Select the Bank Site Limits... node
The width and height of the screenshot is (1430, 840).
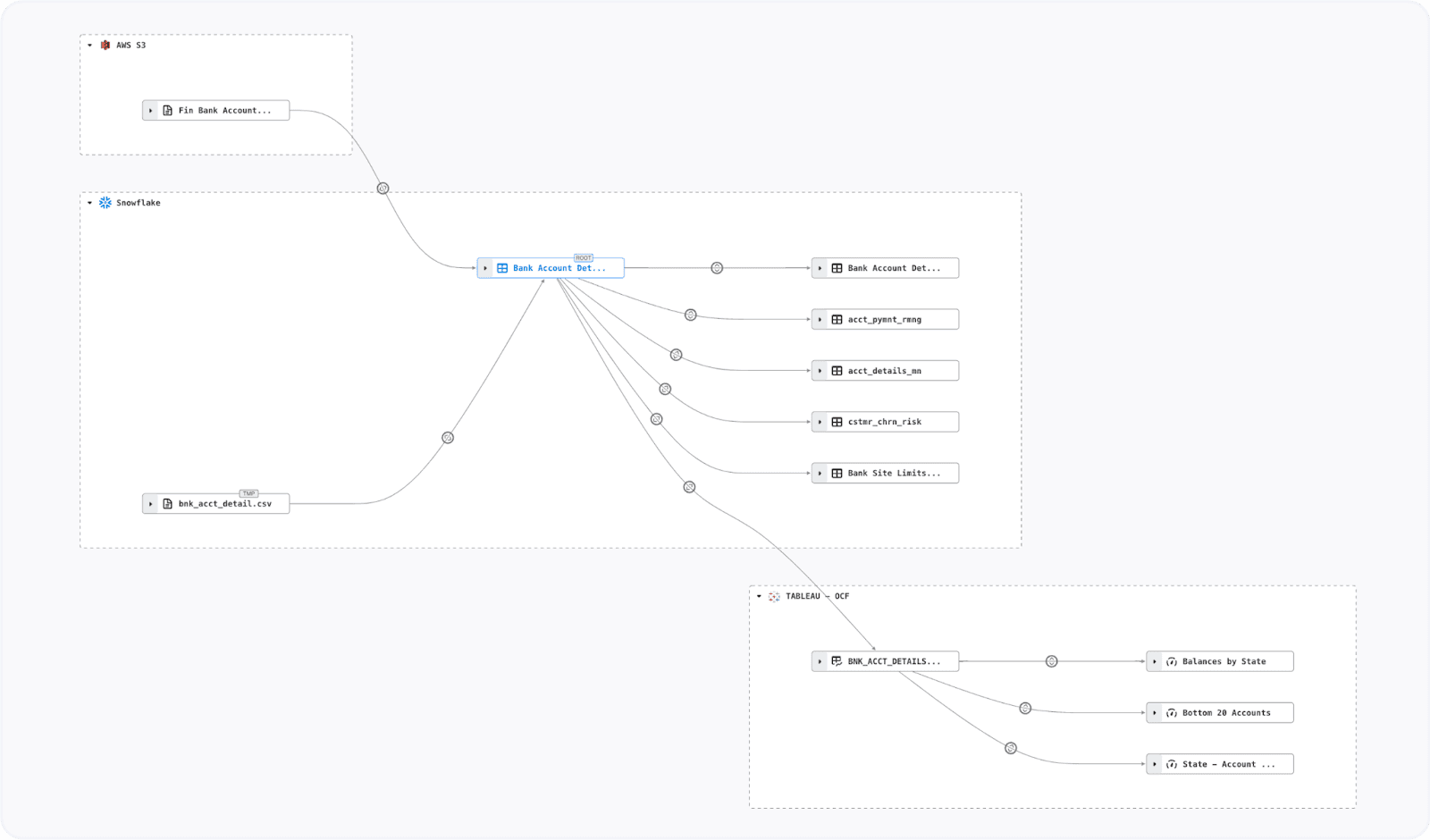coord(894,474)
